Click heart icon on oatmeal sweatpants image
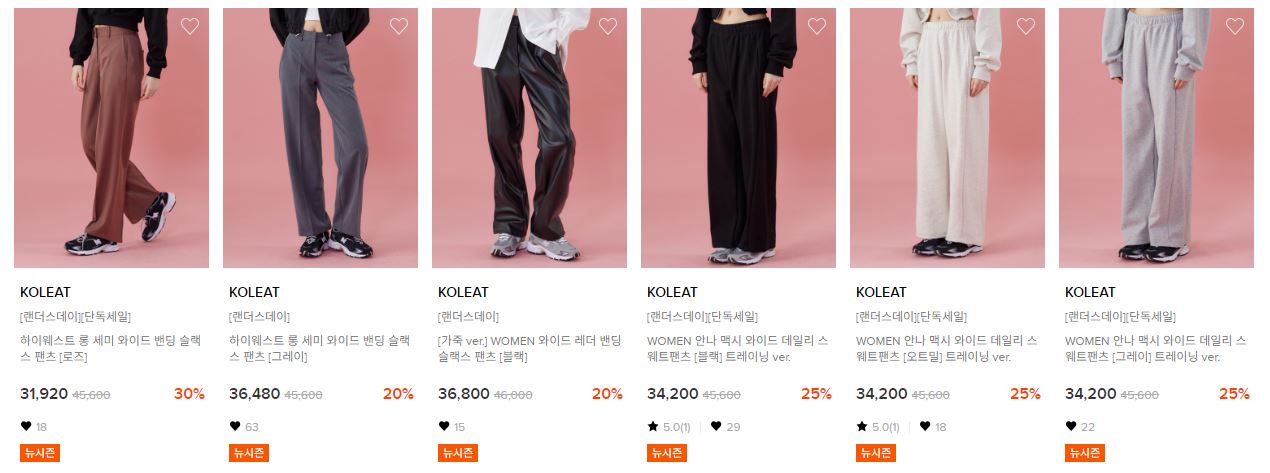This screenshot has height=473, width=1270. pos(1026,26)
